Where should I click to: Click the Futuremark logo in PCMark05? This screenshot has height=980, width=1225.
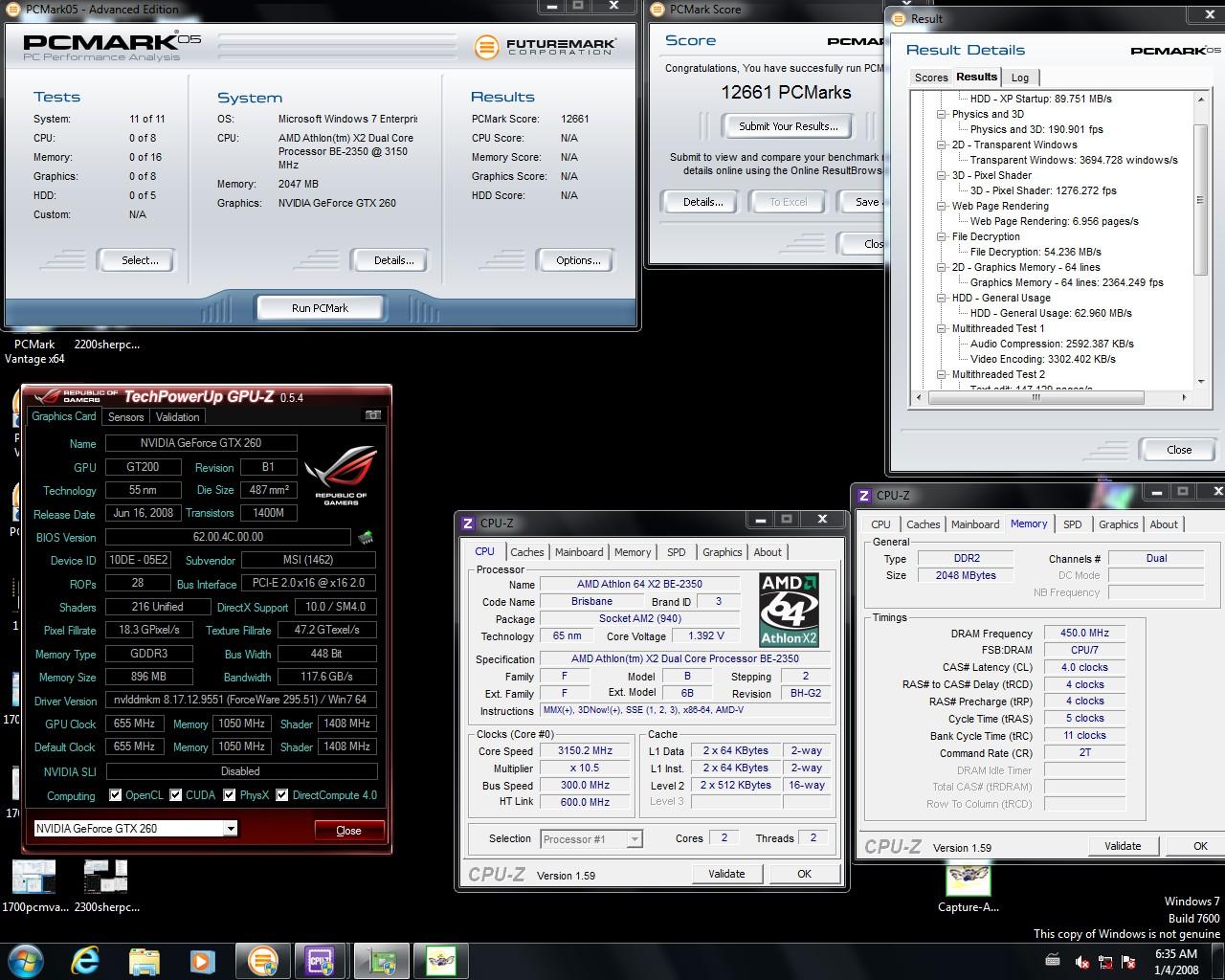546,46
